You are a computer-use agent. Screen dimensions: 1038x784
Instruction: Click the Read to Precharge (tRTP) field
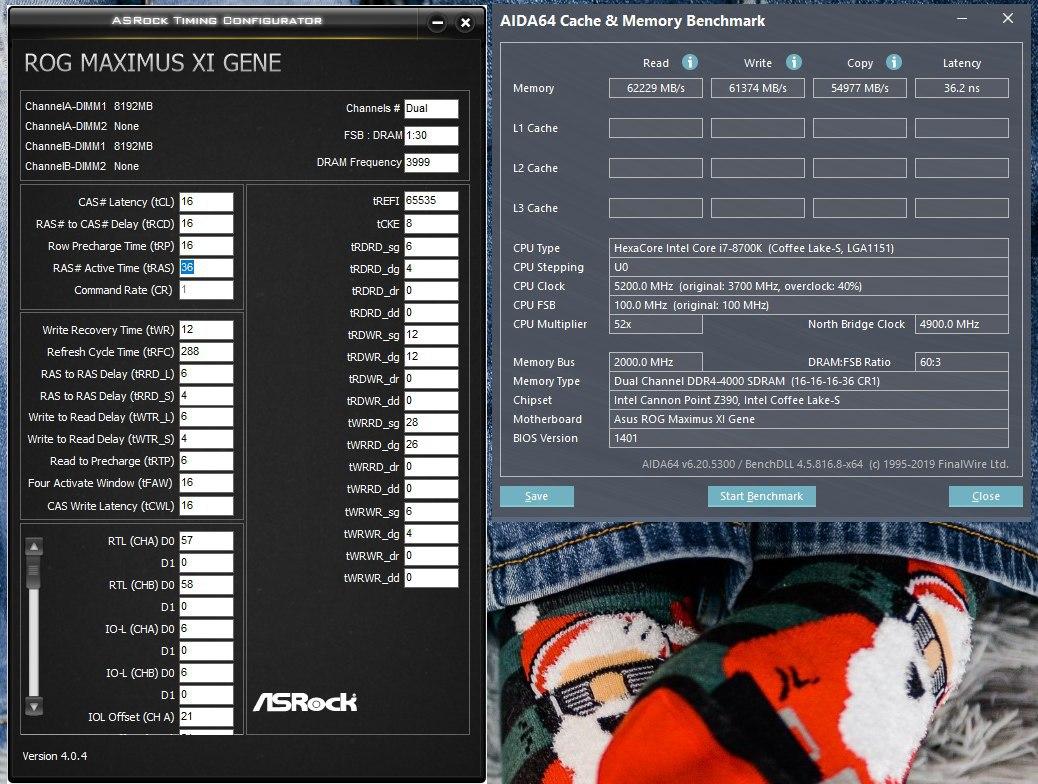207,461
